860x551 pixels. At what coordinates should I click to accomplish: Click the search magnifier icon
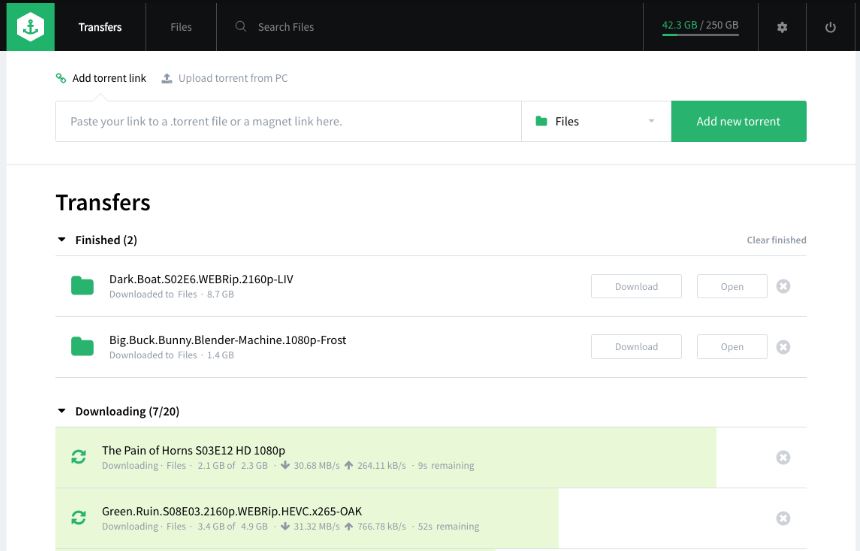[x=240, y=26]
